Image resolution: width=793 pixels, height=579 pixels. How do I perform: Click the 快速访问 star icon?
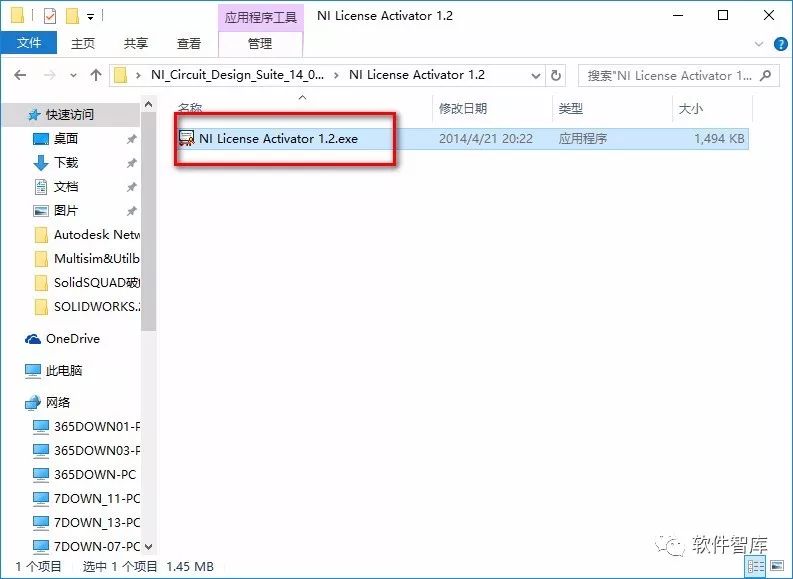tap(33, 115)
